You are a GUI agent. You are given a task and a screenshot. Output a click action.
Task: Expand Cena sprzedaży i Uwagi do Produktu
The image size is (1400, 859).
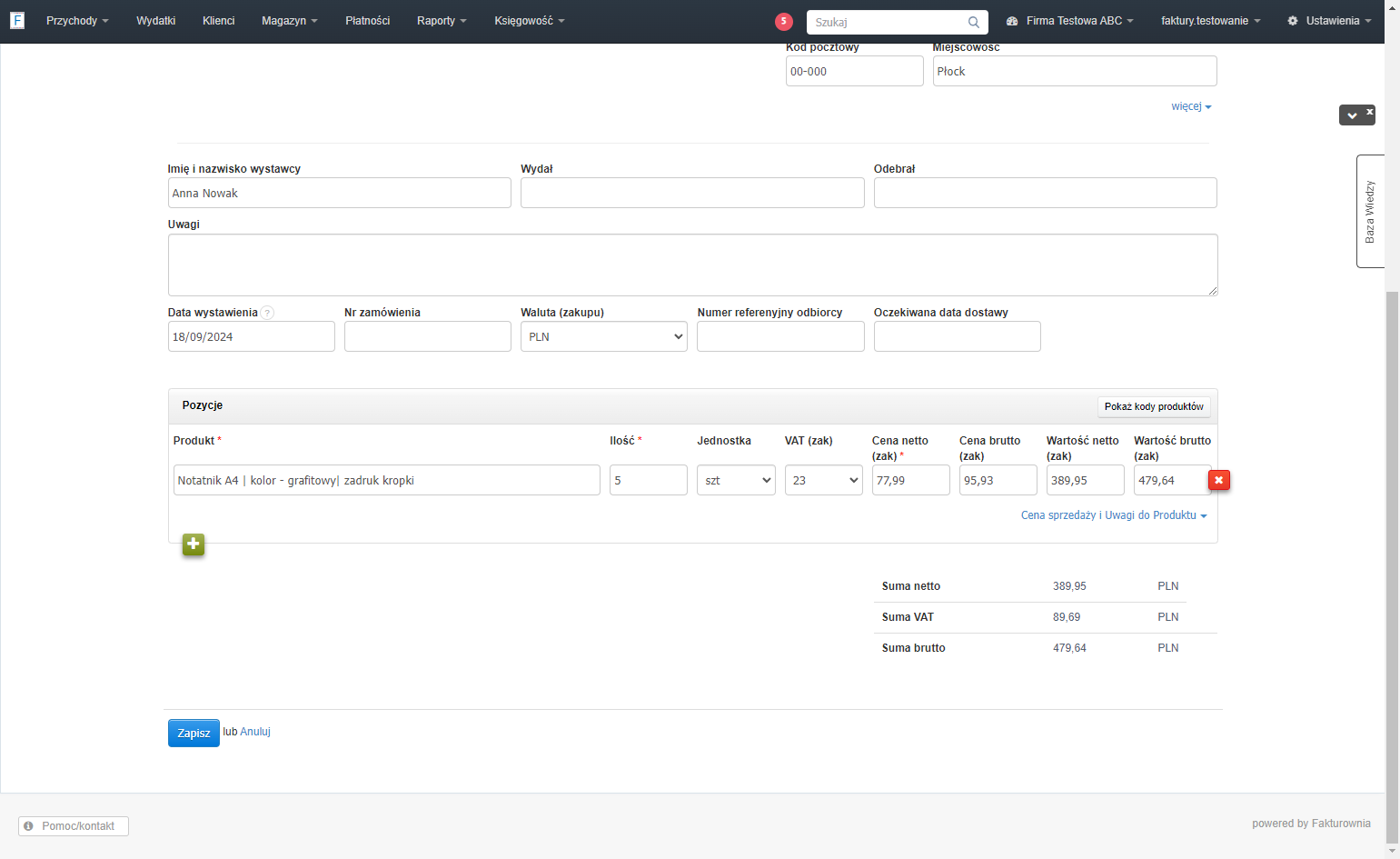click(x=1114, y=515)
